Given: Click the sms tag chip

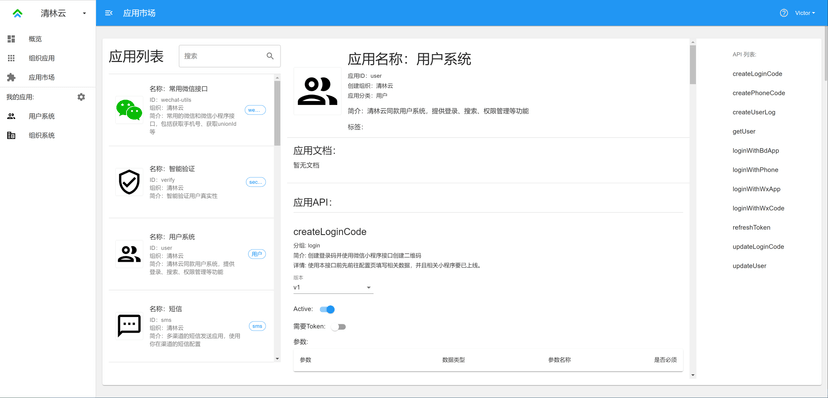Looking at the screenshot, I should click(x=257, y=326).
